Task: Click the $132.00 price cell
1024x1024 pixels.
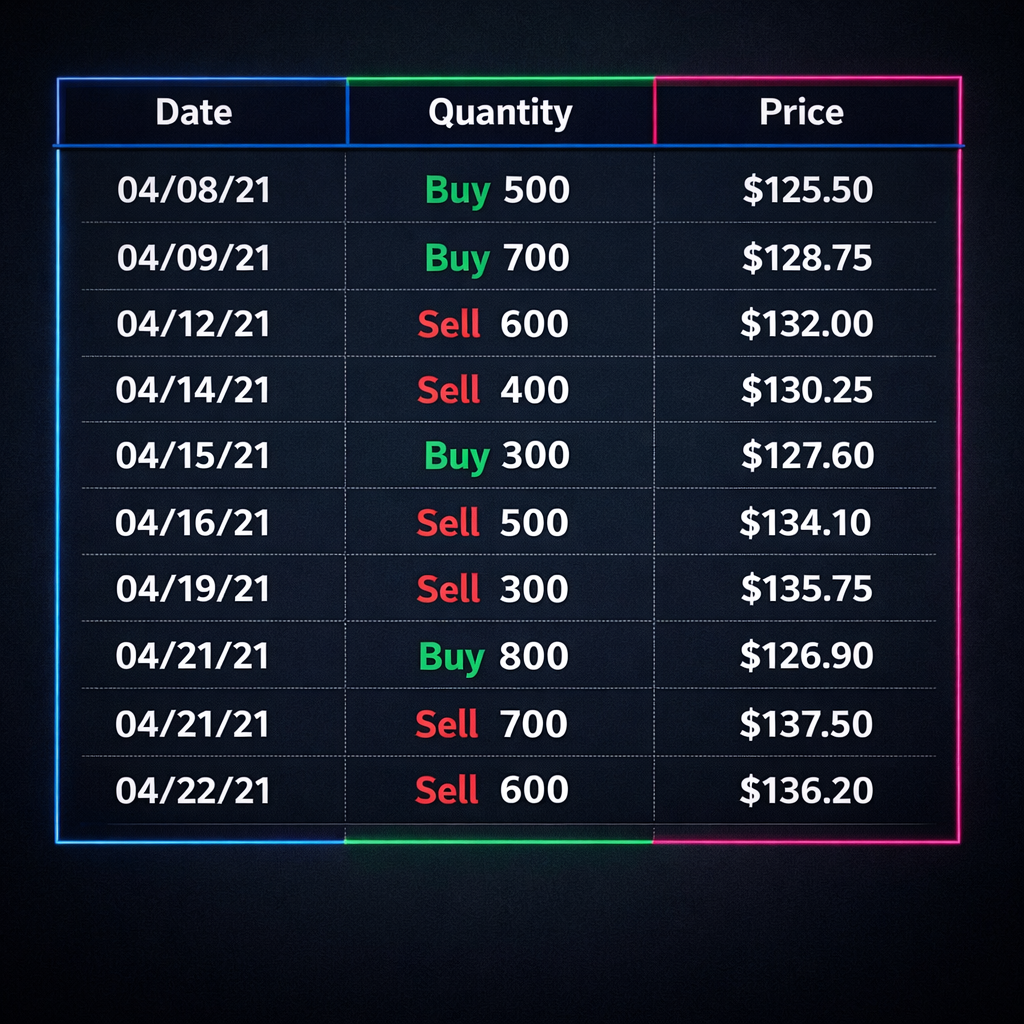Action: tap(807, 324)
